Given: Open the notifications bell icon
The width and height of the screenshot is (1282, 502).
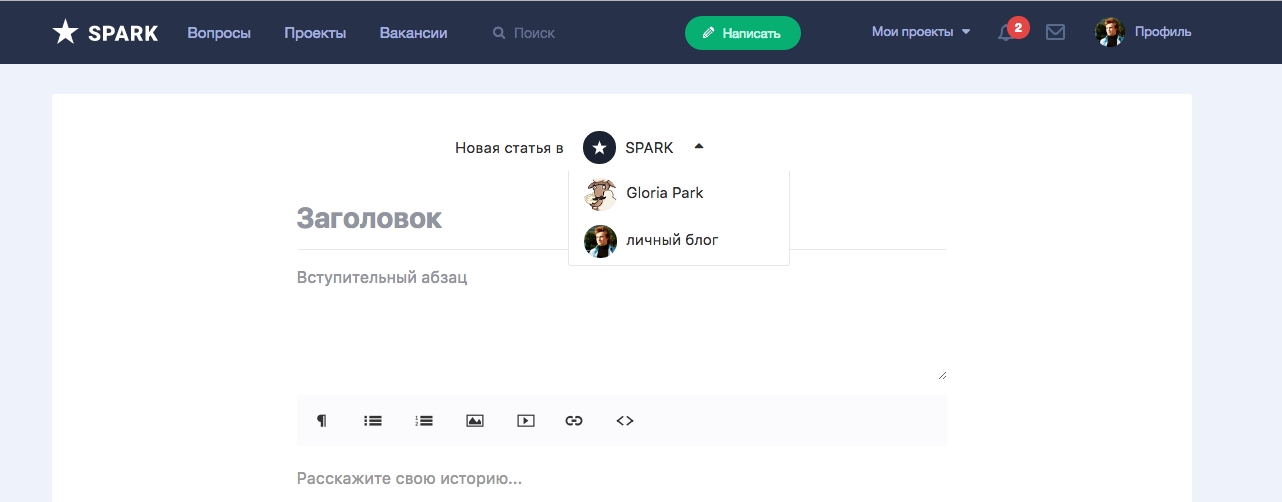Looking at the screenshot, I should (x=1006, y=33).
